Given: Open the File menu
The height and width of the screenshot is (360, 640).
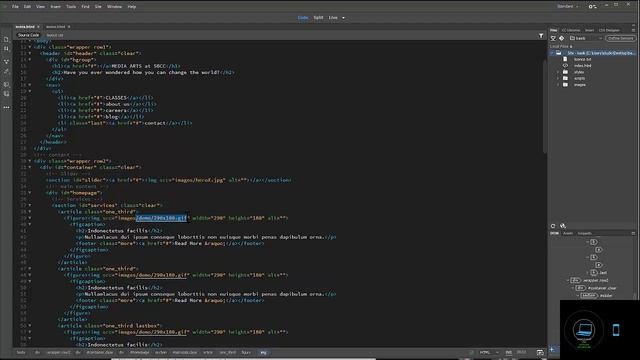Looking at the screenshot, I should point(15,7).
